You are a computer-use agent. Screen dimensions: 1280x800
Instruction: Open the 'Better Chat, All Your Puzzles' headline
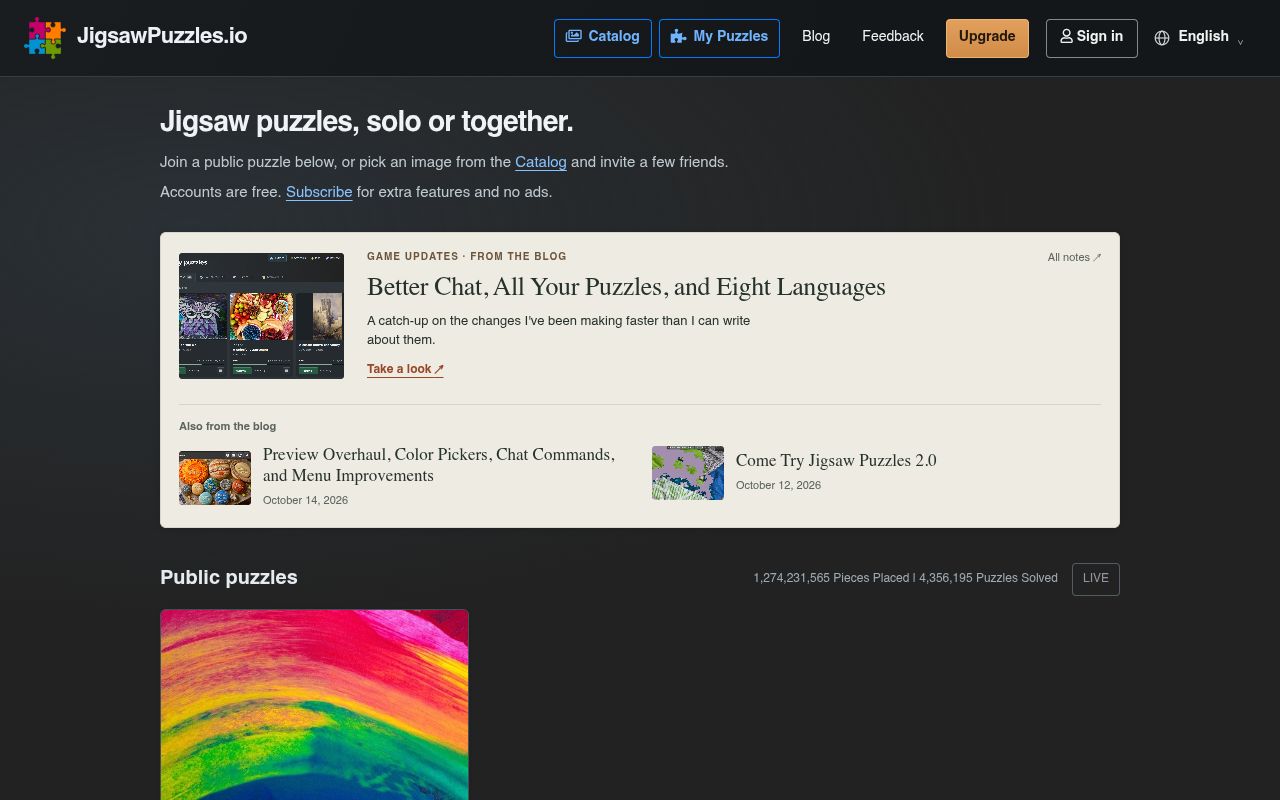pos(626,287)
